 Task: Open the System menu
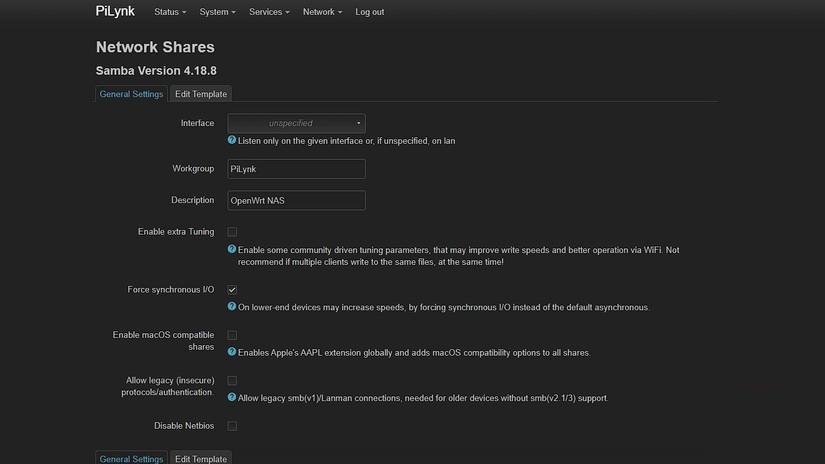click(x=217, y=12)
